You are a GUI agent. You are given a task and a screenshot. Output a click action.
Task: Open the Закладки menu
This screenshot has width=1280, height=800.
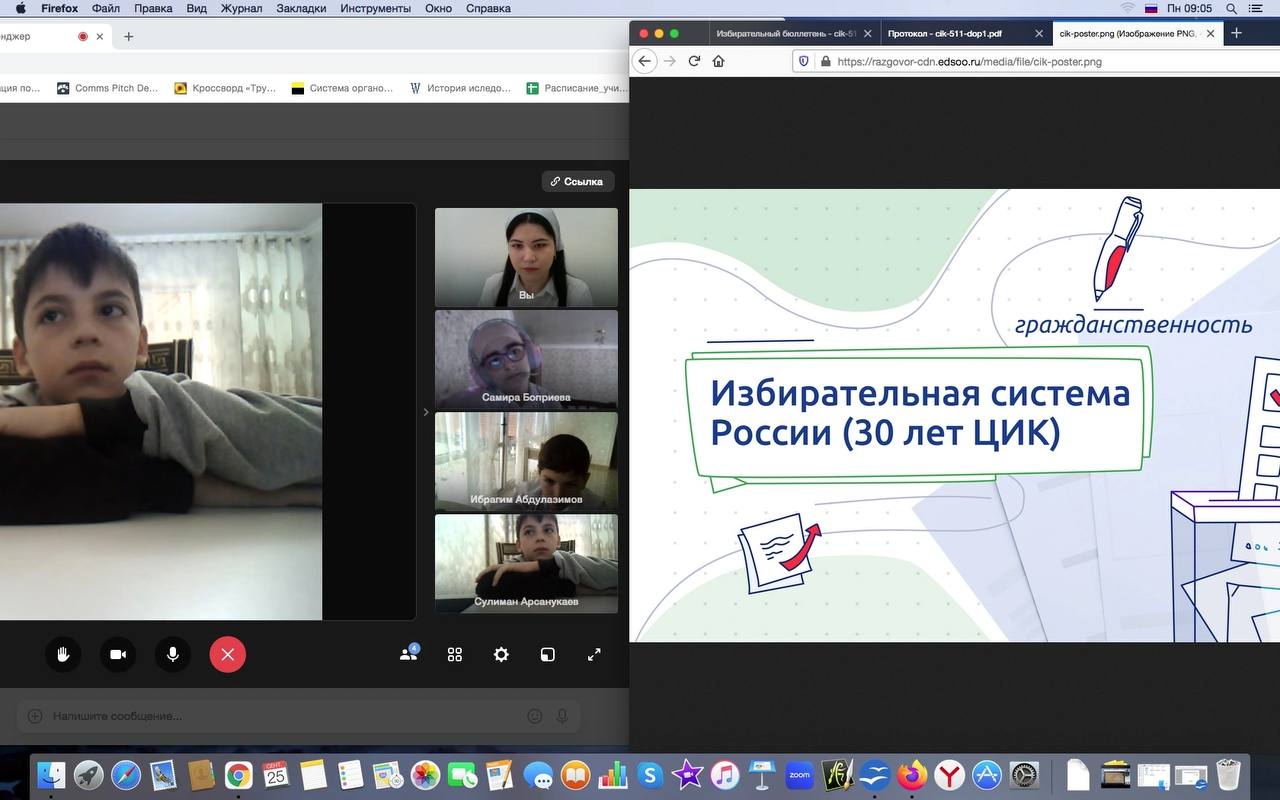pyautogui.click(x=303, y=8)
